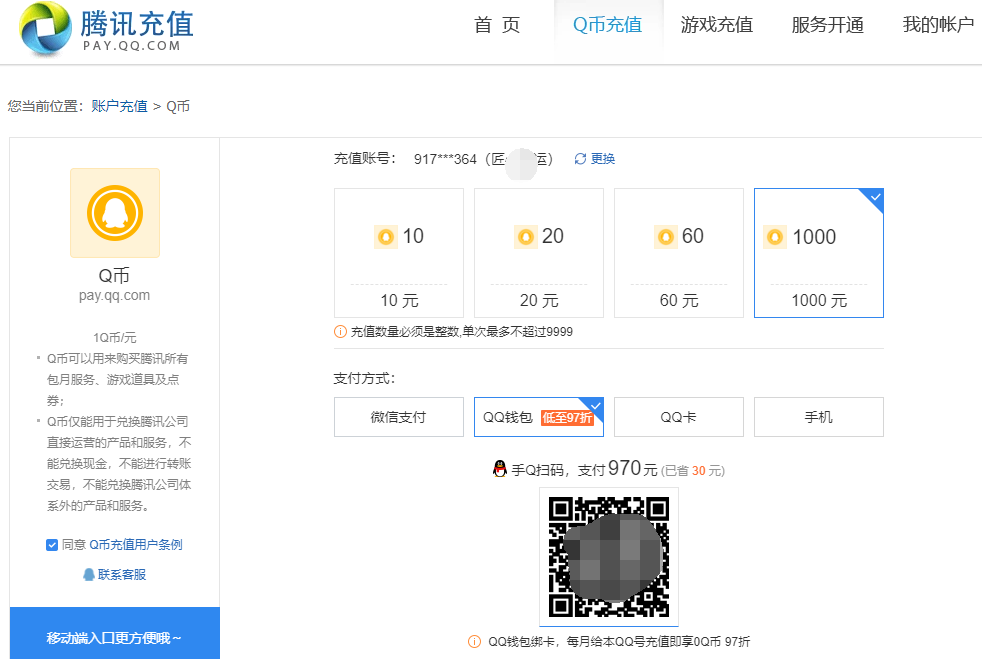Select the 1000 元 recharge amount card
Viewport: 982px width, 659px height.
(819, 253)
